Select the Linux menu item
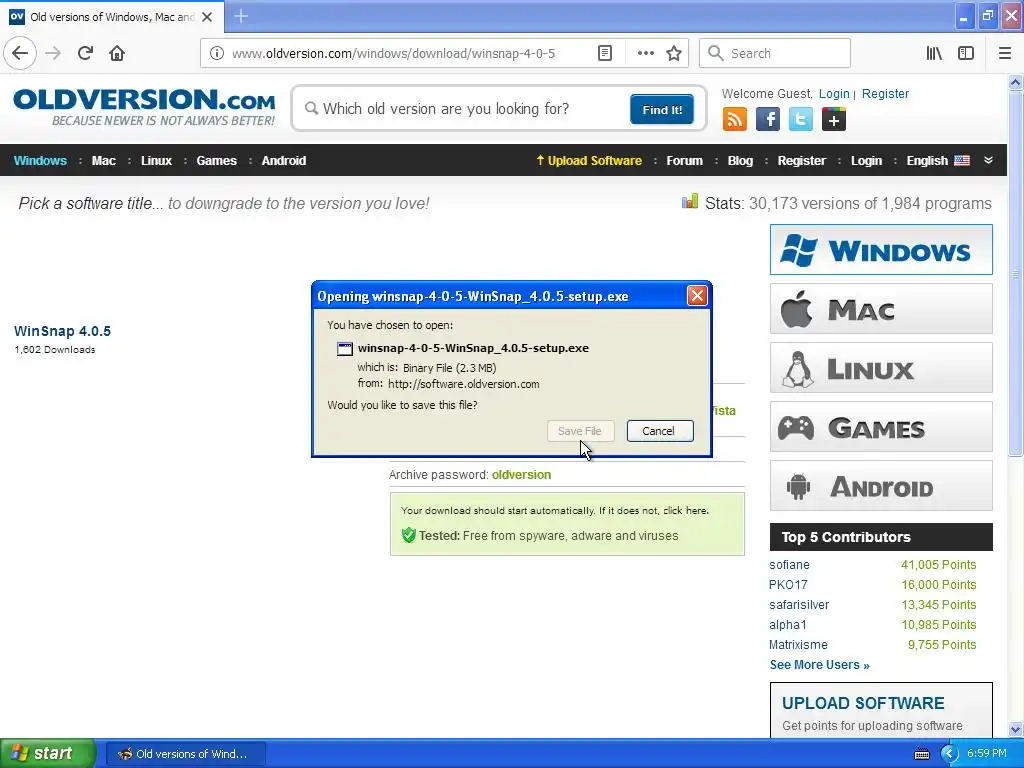This screenshot has height=768, width=1024. tap(156, 161)
